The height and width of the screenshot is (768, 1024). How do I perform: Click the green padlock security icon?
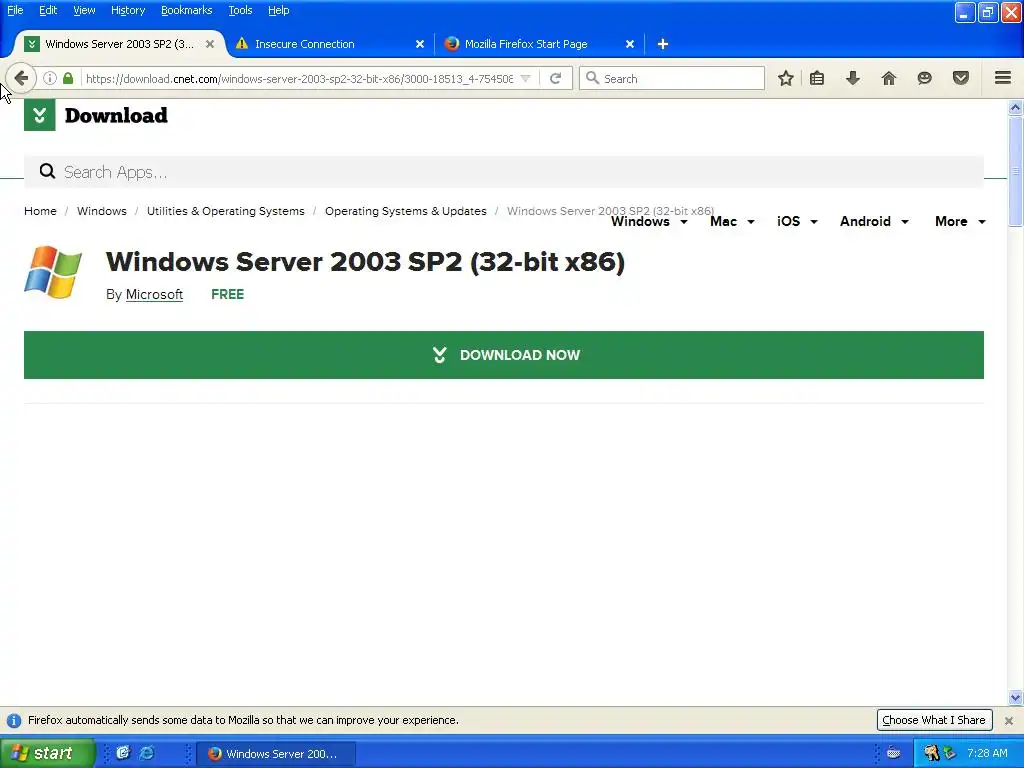pos(68,78)
